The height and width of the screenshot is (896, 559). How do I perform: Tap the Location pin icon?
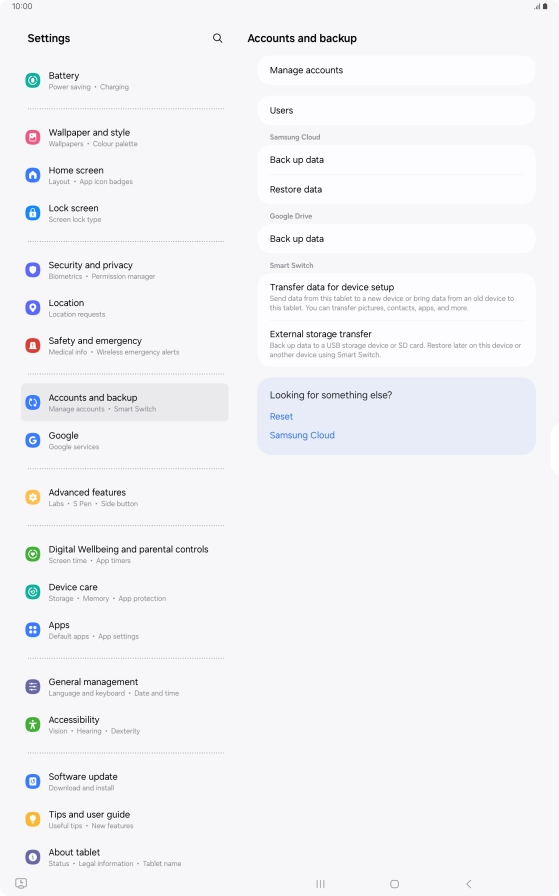[x=33, y=308]
